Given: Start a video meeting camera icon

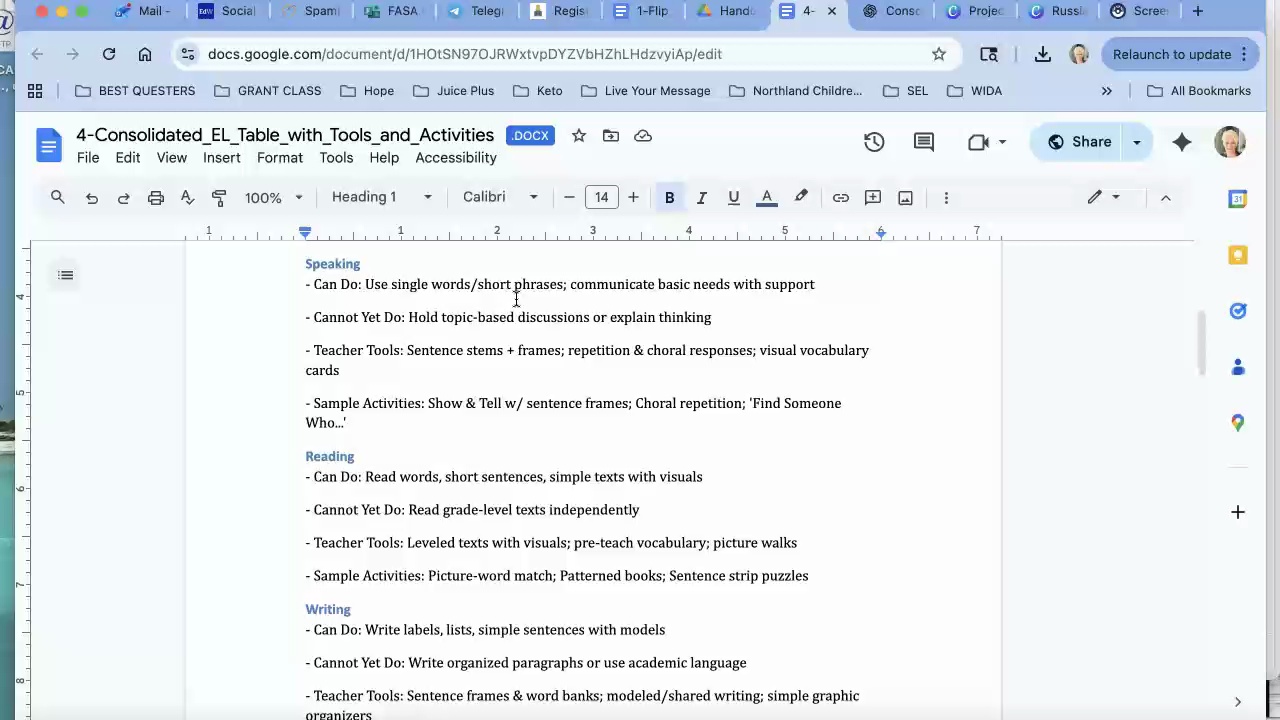Looking at the screenshot, I should click(x=979, y=142).
